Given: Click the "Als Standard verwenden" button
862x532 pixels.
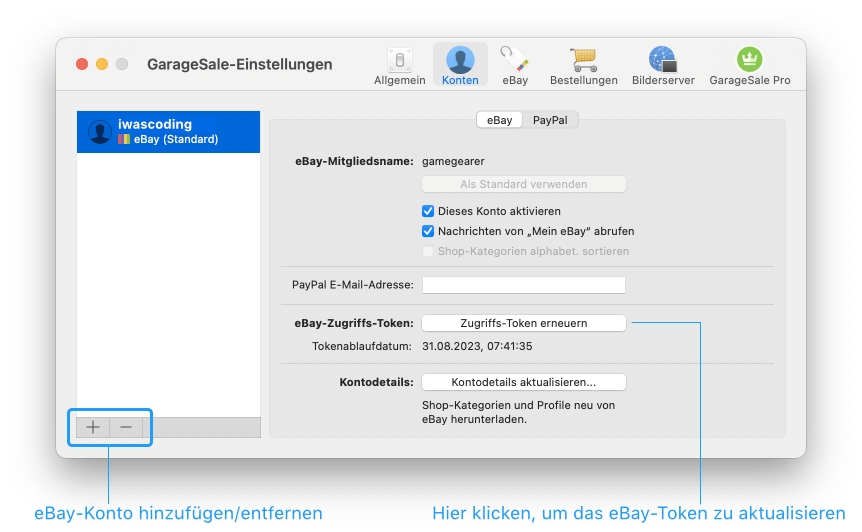Looking at the screenshot, I should (x=524, y=184).
